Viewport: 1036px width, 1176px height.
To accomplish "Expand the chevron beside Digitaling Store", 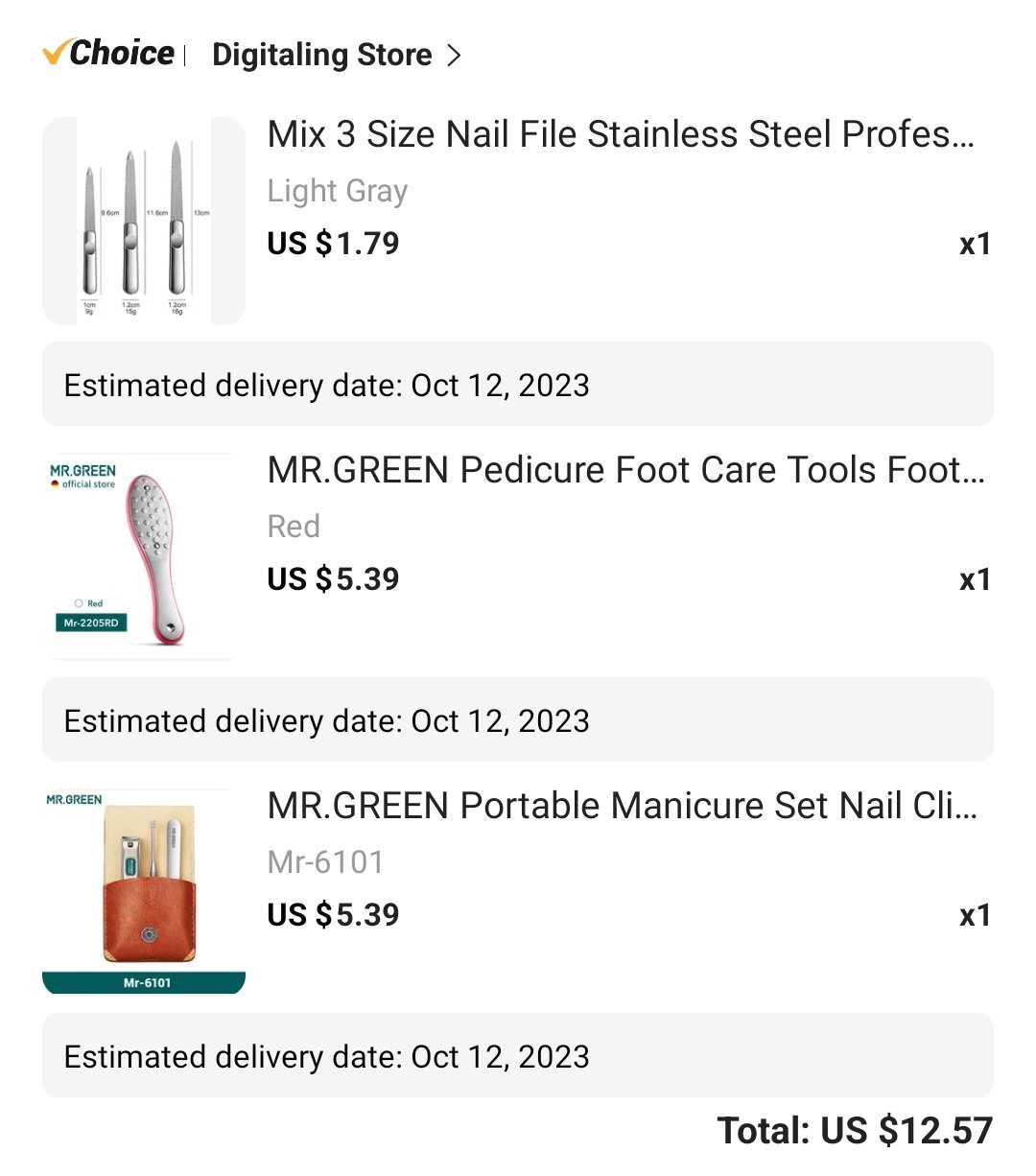I will click(x=454, y=56).
